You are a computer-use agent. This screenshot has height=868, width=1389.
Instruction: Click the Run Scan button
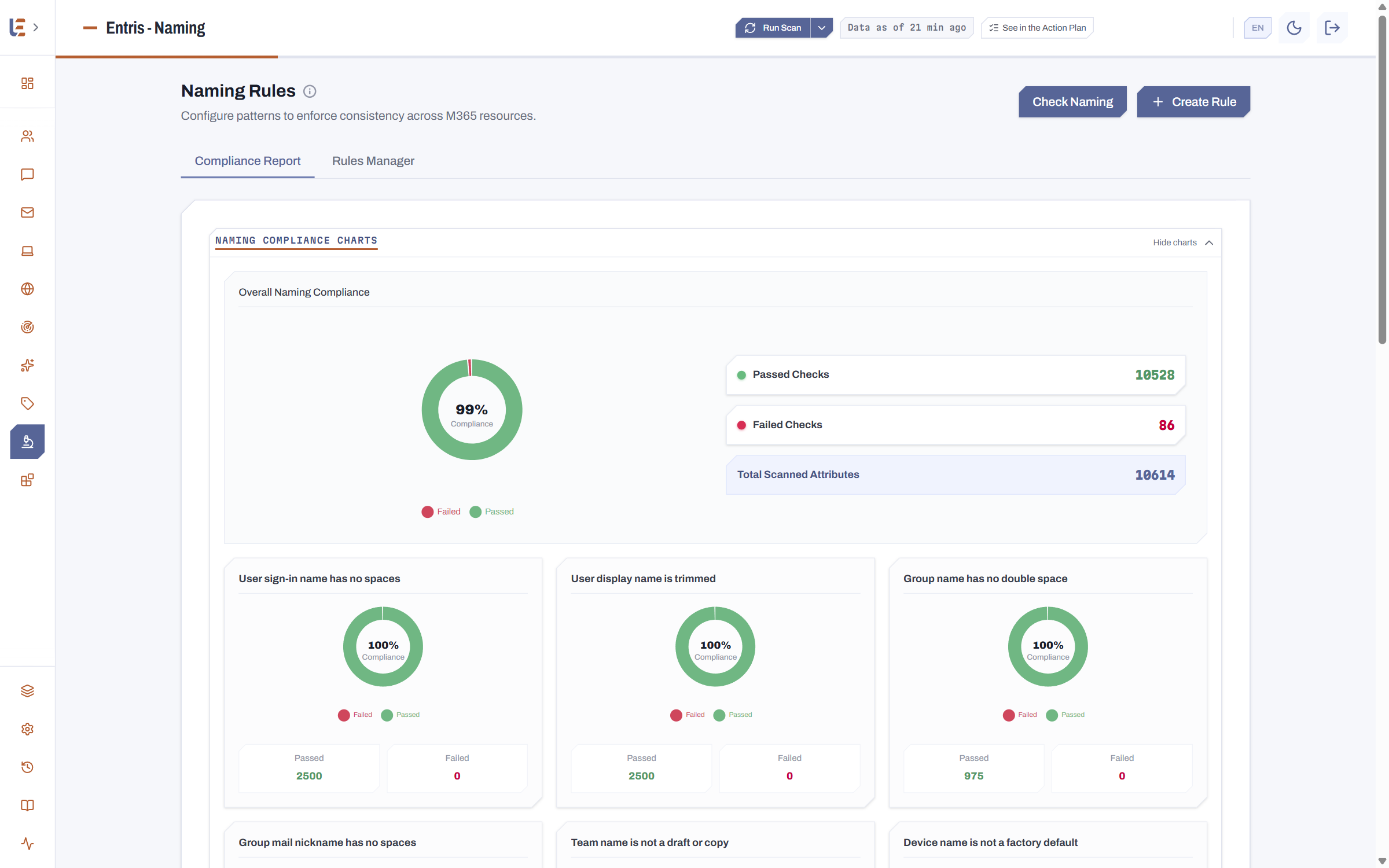point(773,28)
